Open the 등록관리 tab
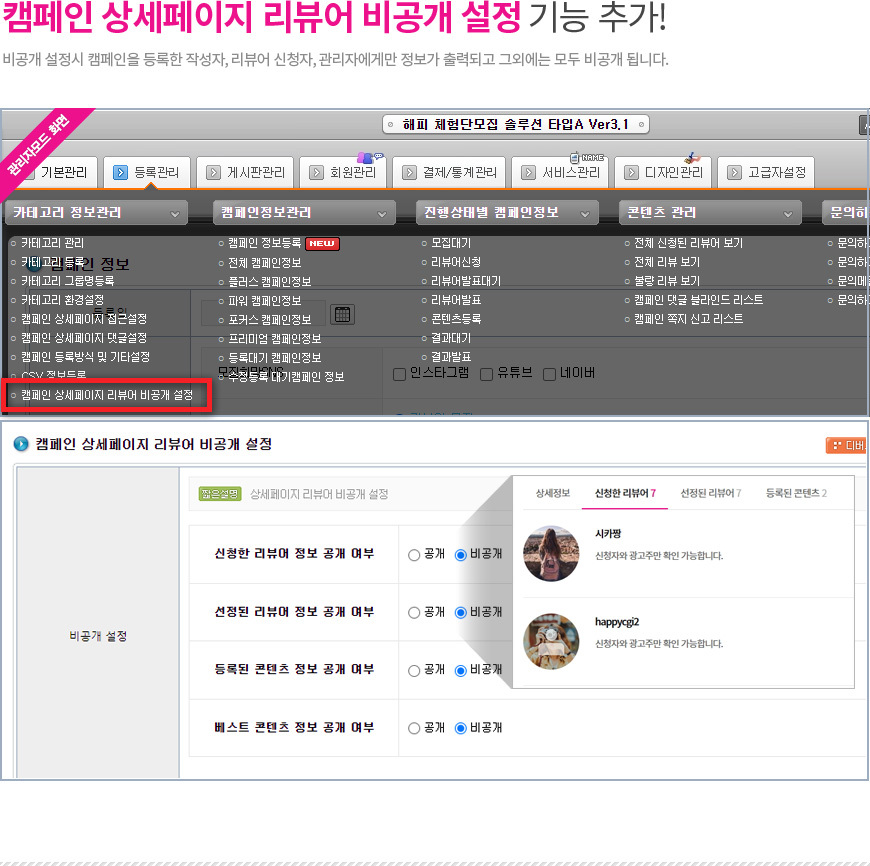 [147, 173]
